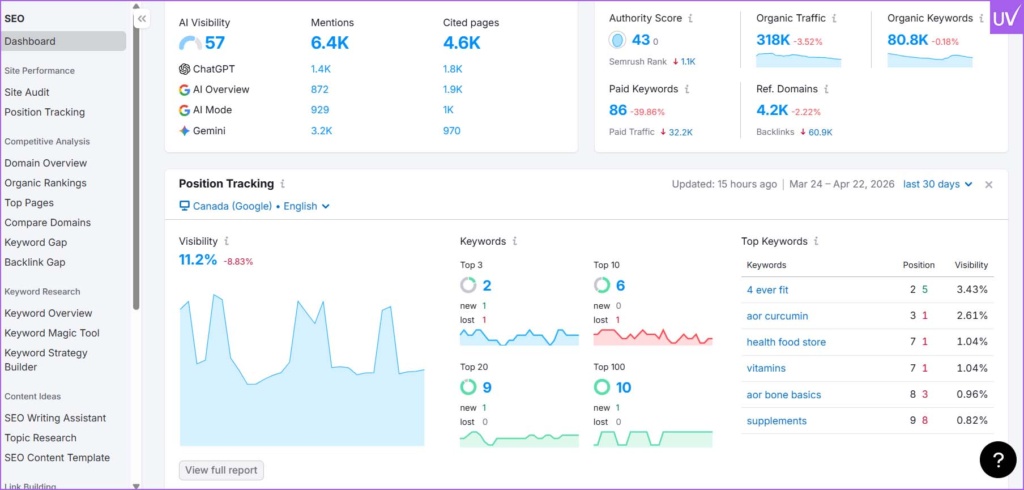The height and width of the screenshot is (490, 1024).
Task: Collapse the sidebar with double-chevron icon
Action: tap(142, 18)
